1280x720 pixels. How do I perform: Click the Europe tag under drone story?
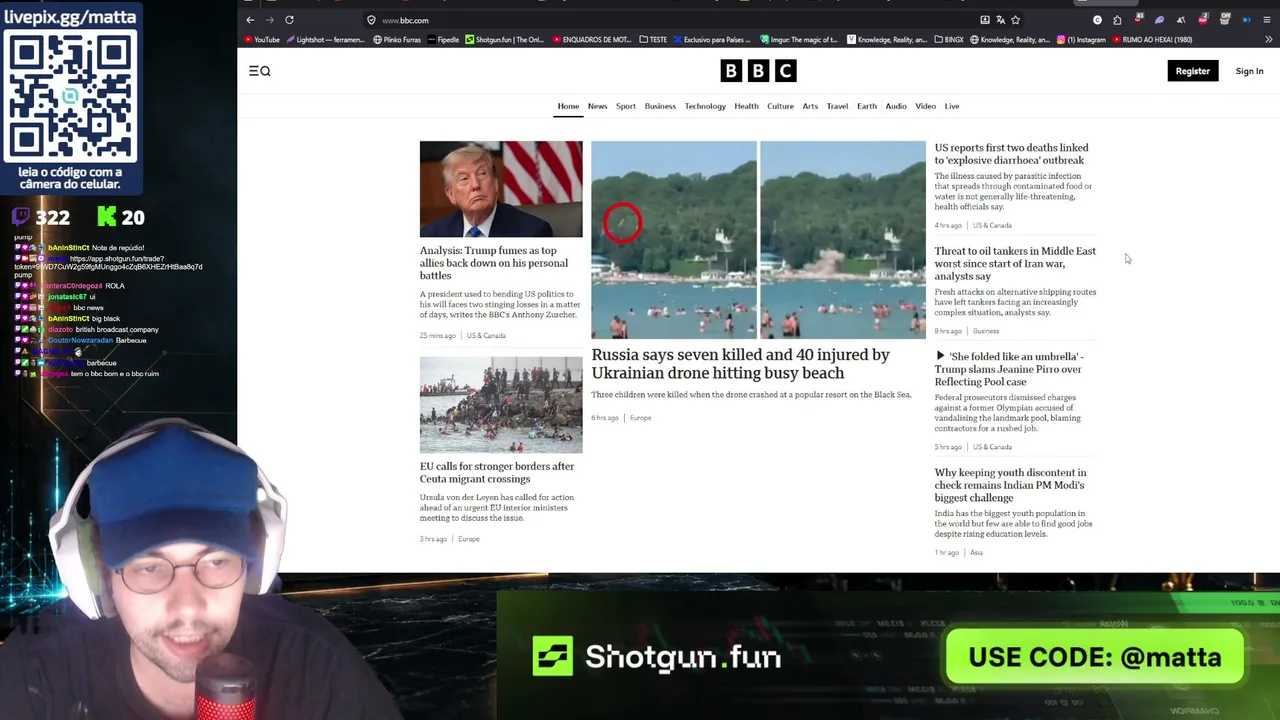tap(641, 418)
